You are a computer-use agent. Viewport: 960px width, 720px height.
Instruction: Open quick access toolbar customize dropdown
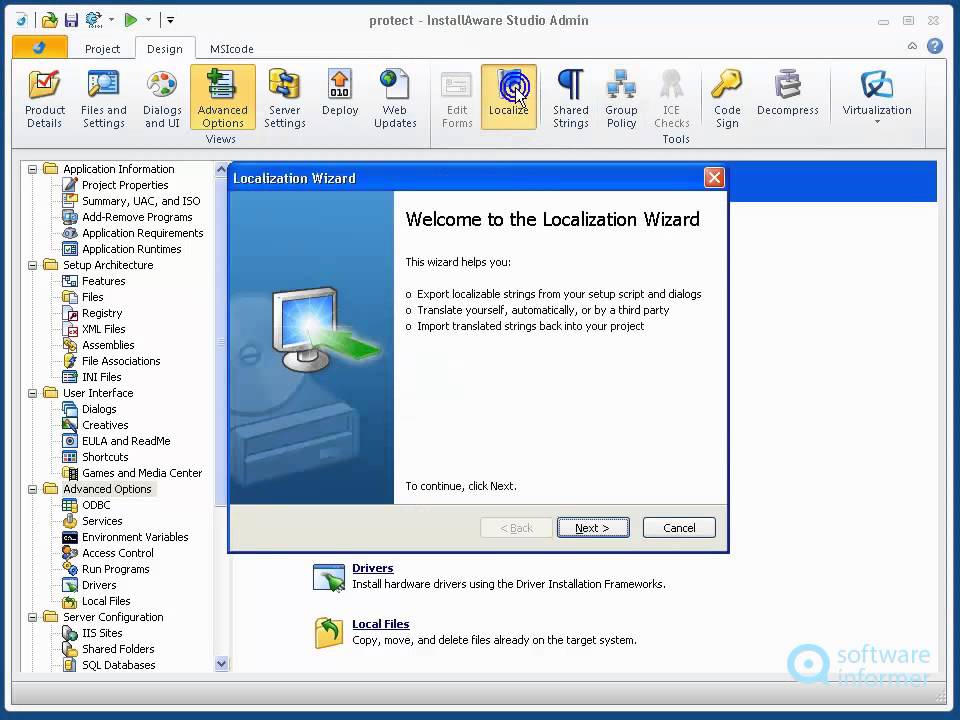click(170, 20)
